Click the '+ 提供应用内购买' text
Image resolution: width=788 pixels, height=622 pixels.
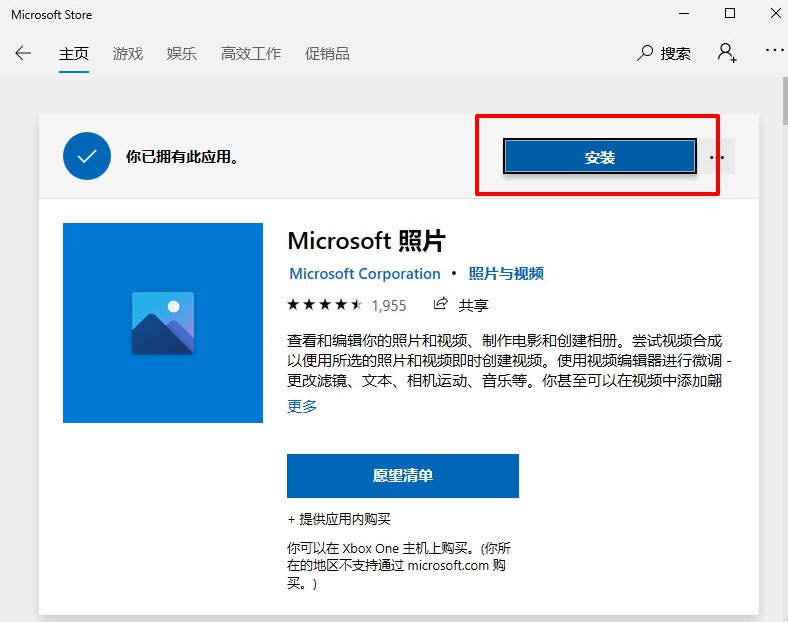[339, 519]
